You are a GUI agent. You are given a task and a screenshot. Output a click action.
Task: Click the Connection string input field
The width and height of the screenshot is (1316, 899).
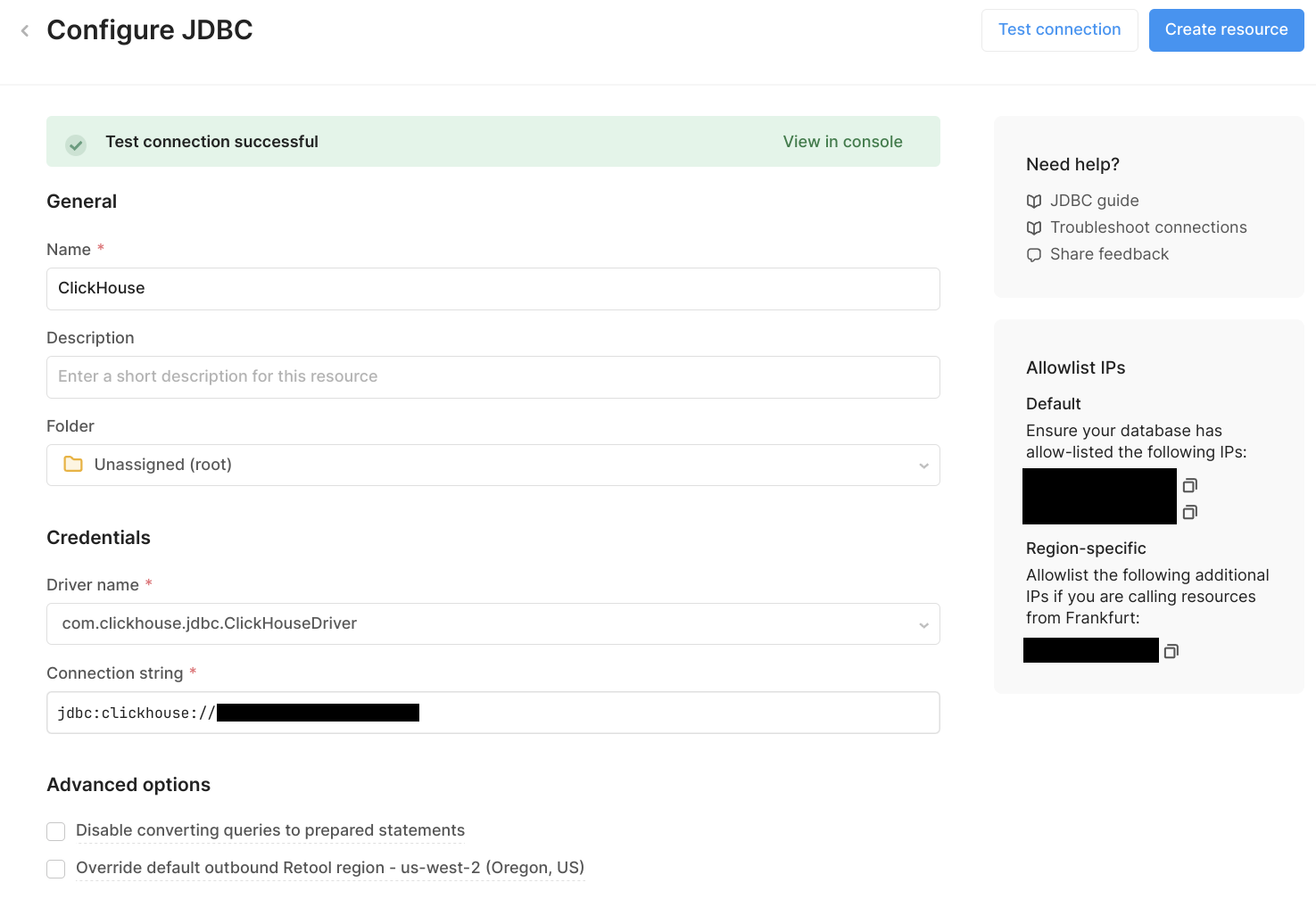click(669, 713)
